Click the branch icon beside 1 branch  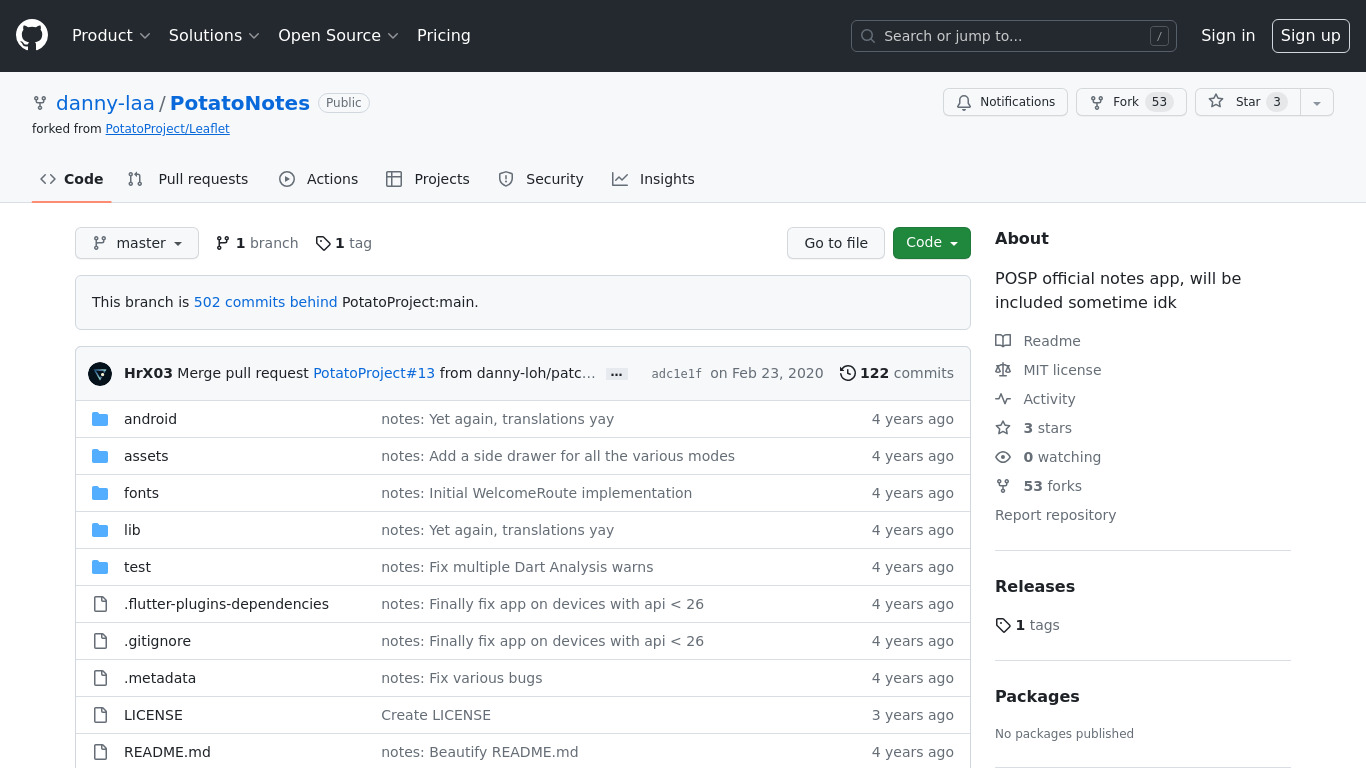pos(223,243)
